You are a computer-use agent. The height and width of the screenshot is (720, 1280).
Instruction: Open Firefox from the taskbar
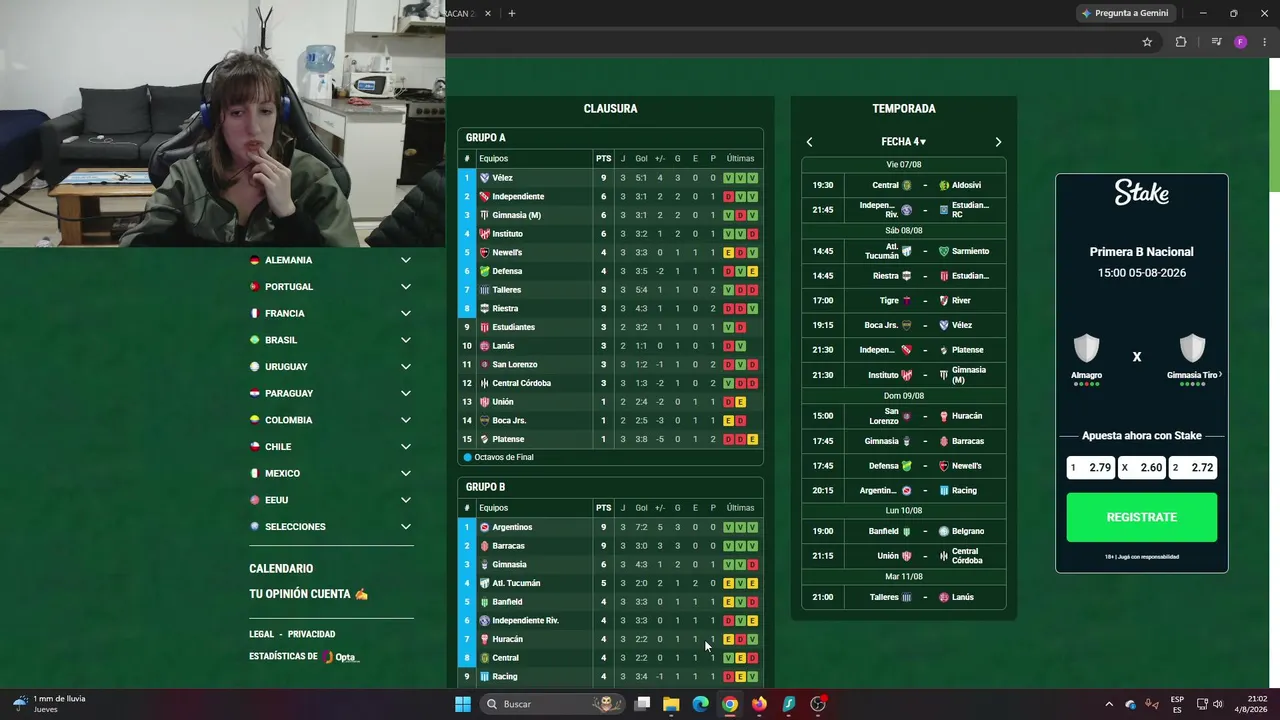(x=759, y=704)
